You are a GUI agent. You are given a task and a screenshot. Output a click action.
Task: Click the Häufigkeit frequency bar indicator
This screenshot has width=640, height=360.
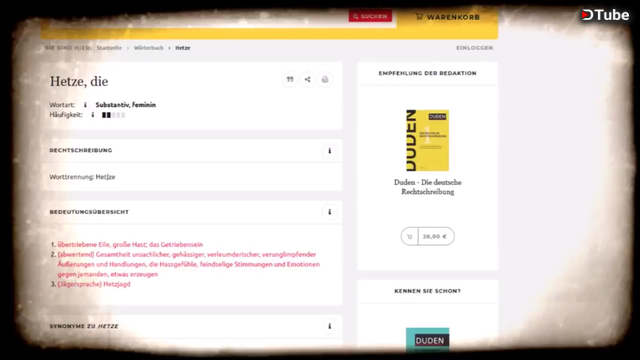click(x=113, y=115)
